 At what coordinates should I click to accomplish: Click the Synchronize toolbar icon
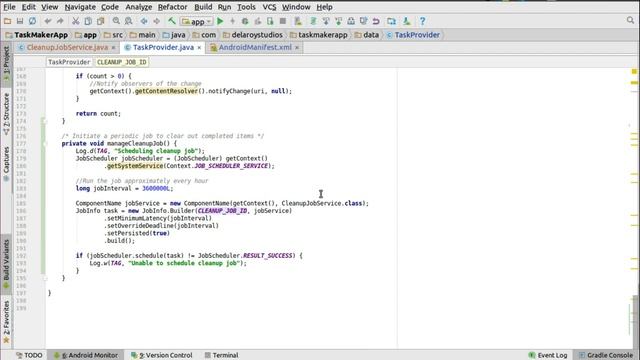click(x=32, y=21)
